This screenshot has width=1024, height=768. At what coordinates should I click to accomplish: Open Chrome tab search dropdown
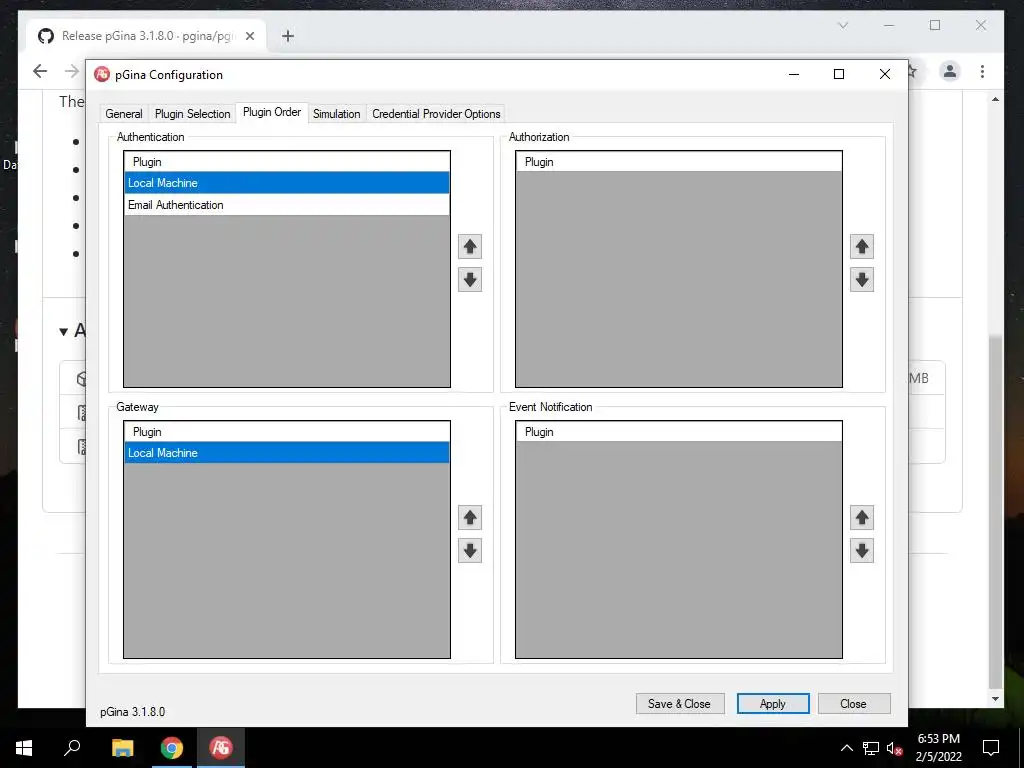[x=843, y=25]
